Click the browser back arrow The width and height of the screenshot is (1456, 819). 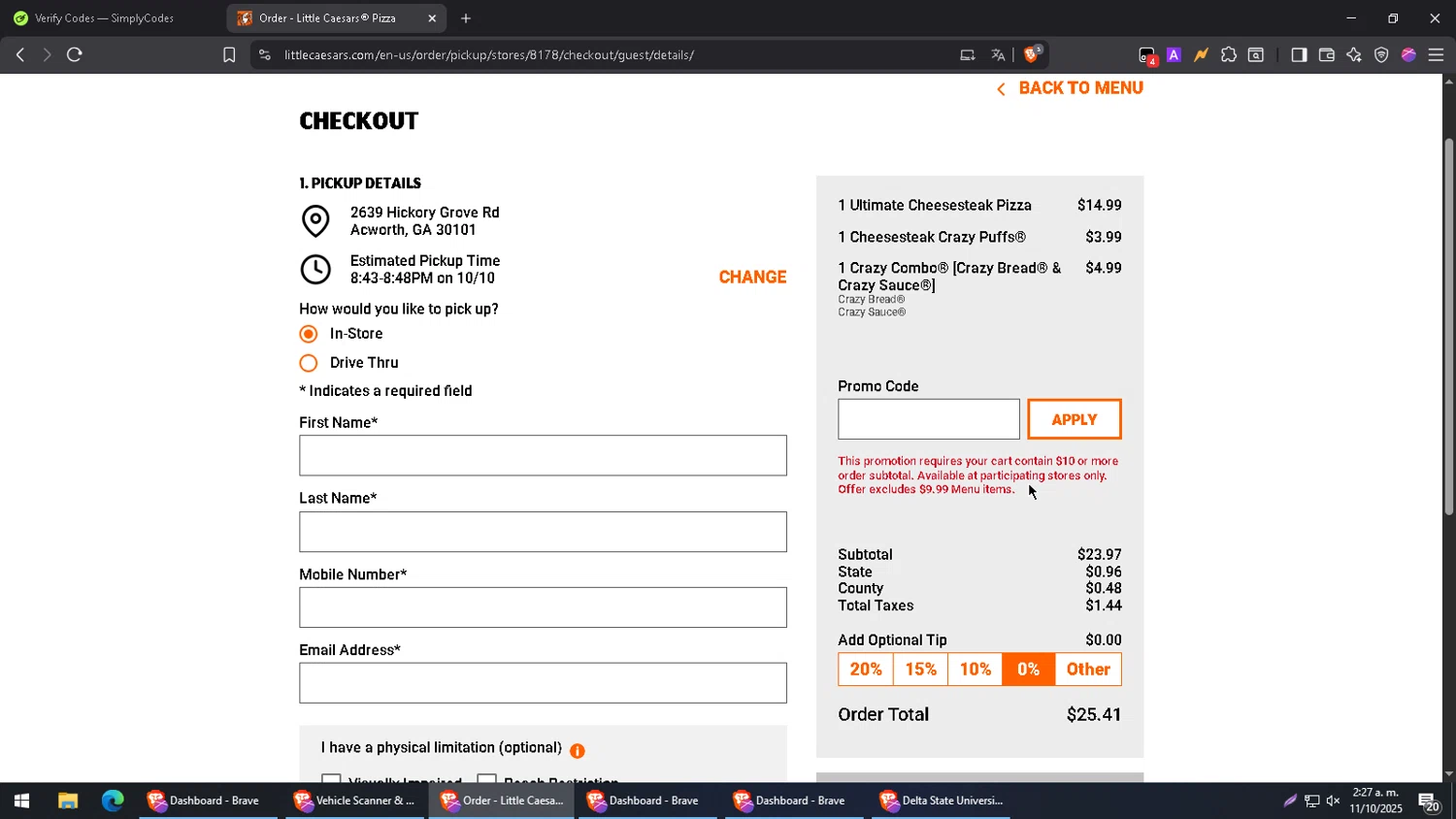coord(19,55)
